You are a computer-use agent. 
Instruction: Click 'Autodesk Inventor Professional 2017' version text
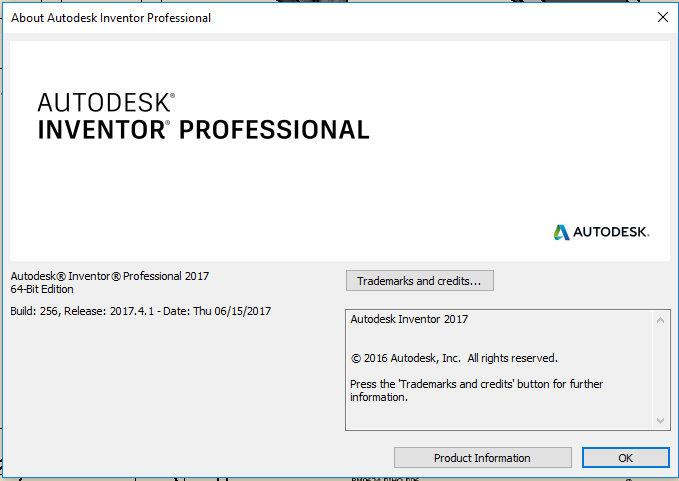110,276
